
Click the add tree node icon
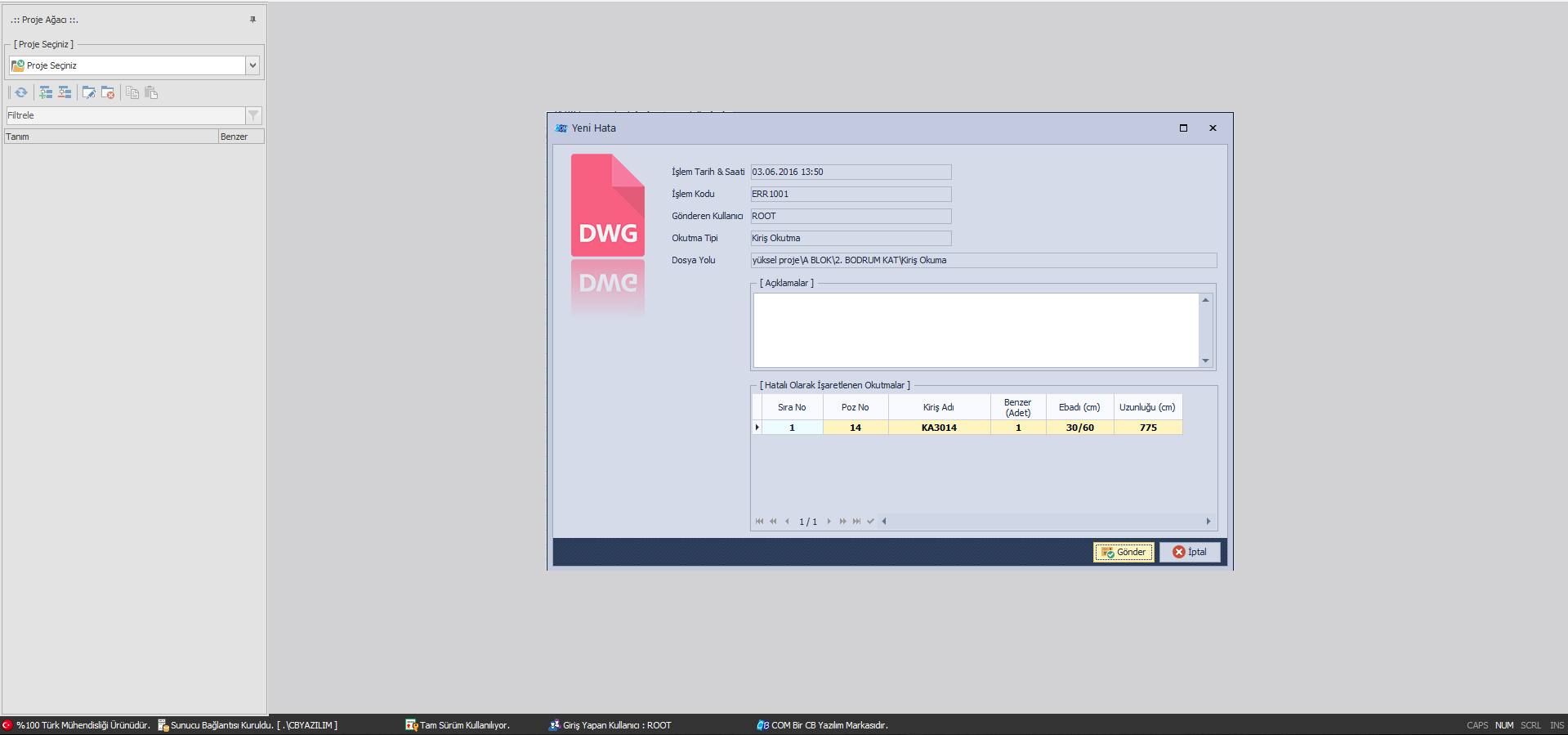pyautogui.click(x=46, y=92)
